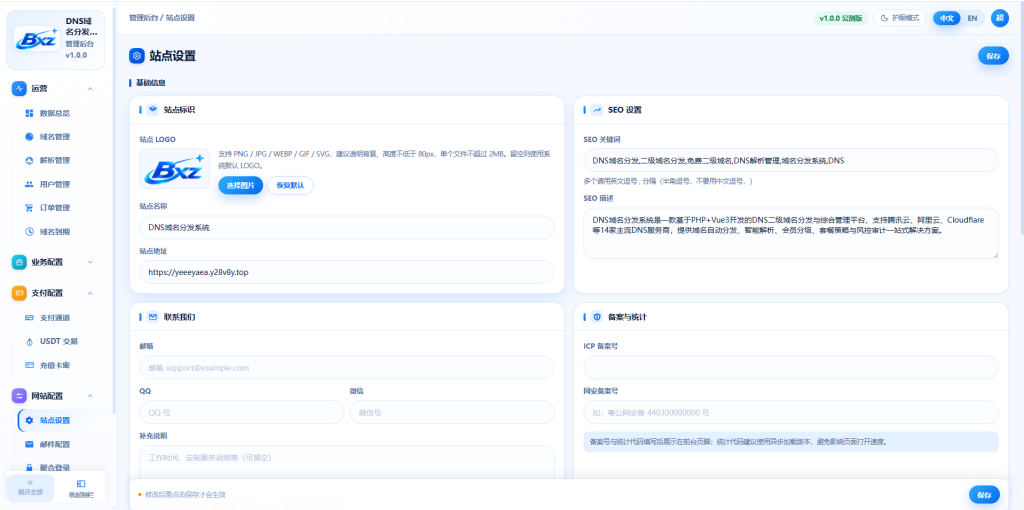1024x510 pixels.
Task: Click the 微信号 input field
Action: (x=452, y=413)
